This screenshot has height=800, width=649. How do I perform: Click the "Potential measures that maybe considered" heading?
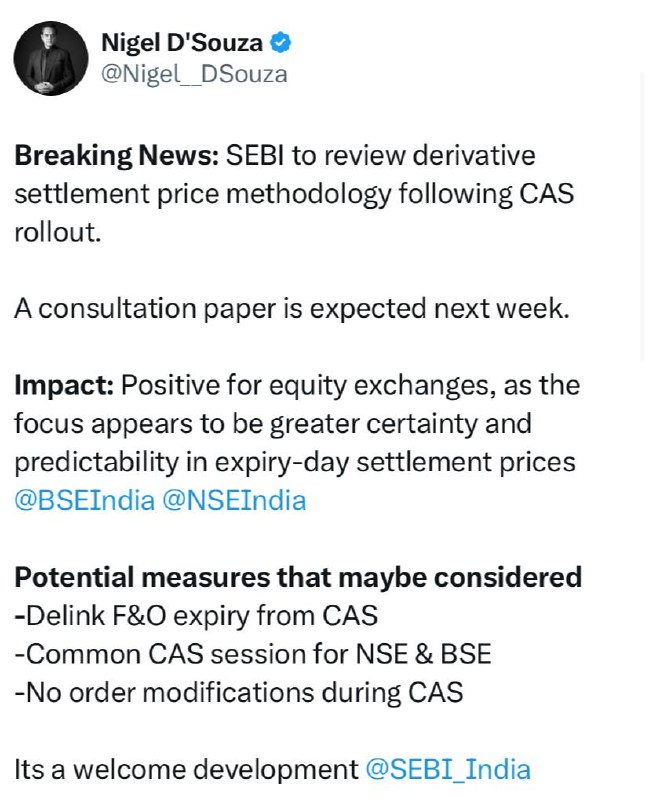(298, 578)
